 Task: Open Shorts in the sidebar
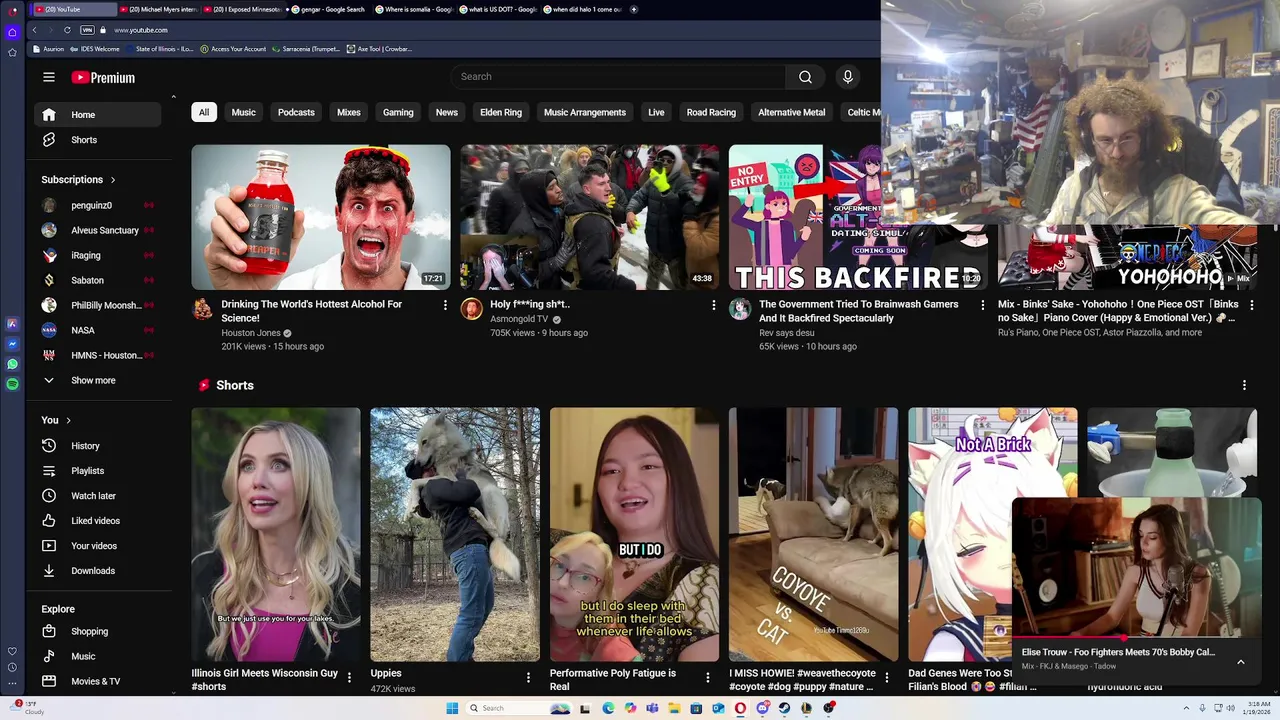pos(98,140)
